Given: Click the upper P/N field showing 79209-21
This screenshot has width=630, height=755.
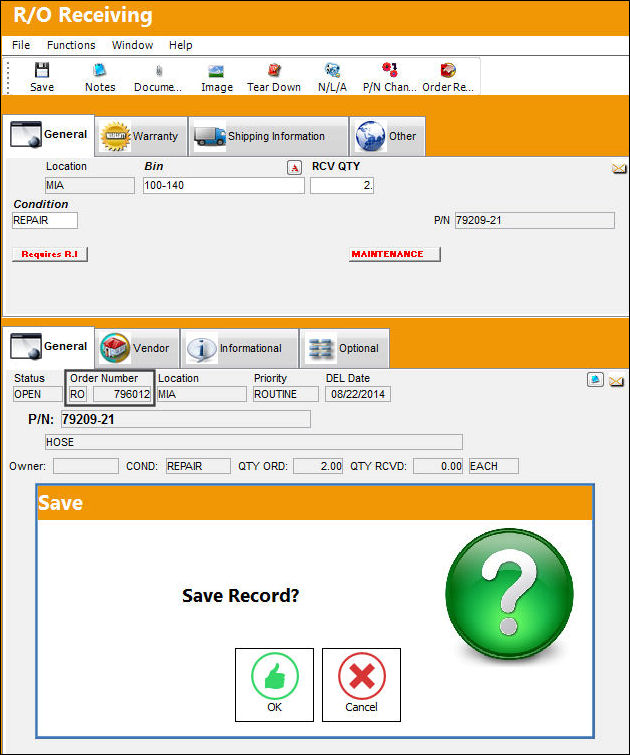Looking at the screenshot, I should [535, 221].
